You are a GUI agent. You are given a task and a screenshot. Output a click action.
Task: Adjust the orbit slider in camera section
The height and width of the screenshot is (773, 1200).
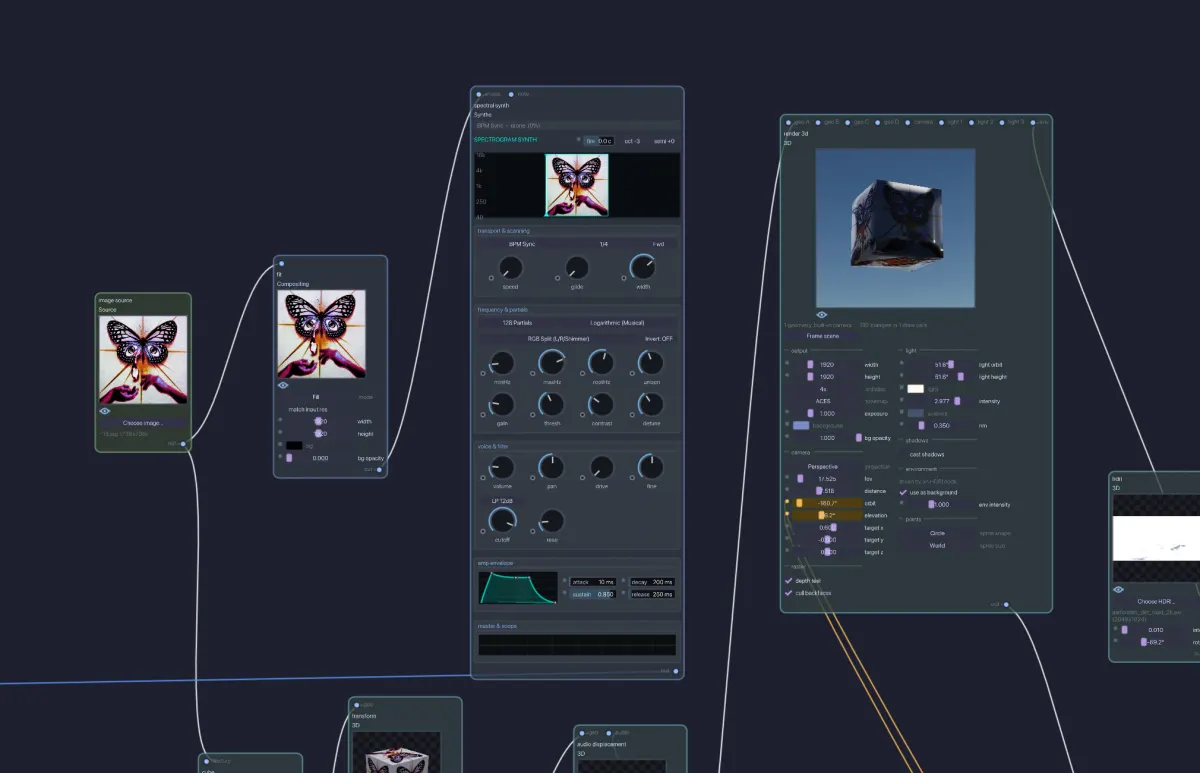point(827,503)
